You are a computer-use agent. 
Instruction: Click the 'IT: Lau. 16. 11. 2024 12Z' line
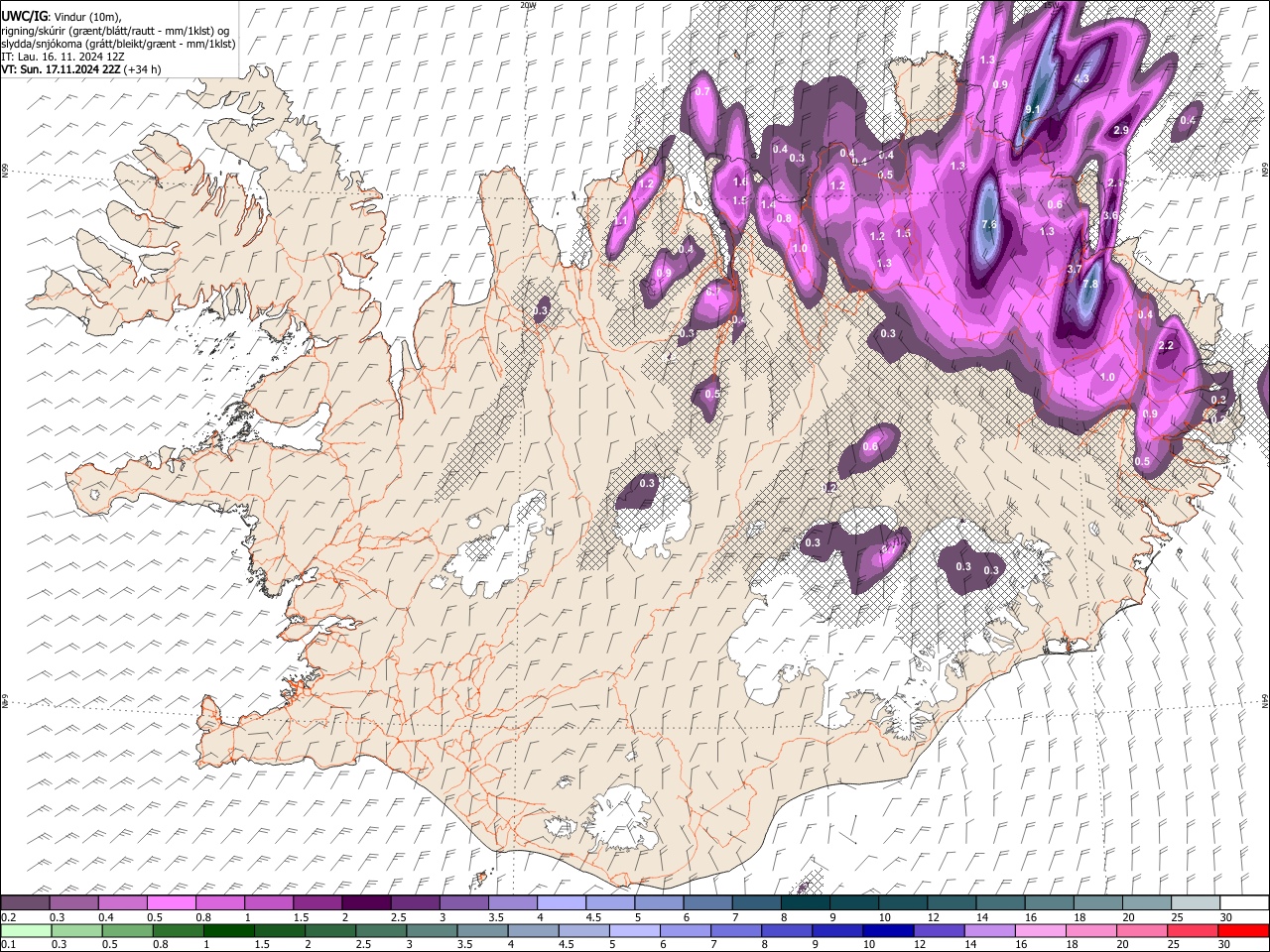pos(63,57)
